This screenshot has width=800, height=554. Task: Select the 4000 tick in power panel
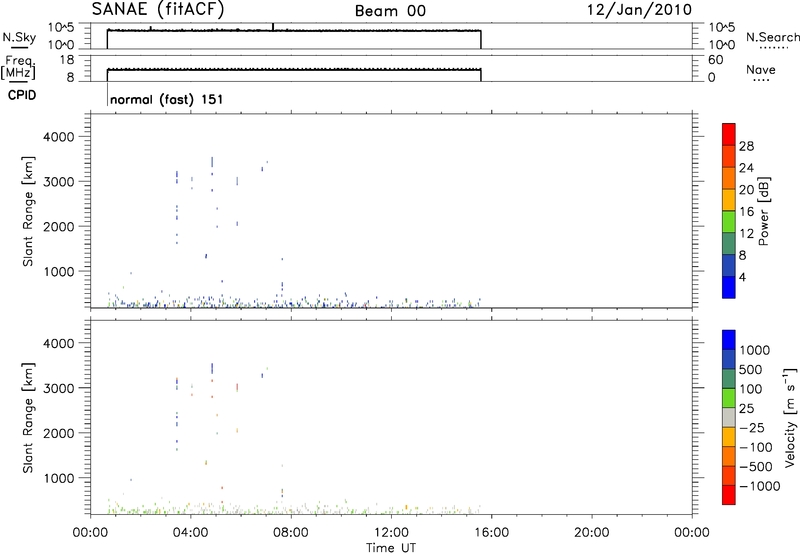coord(58,137)
